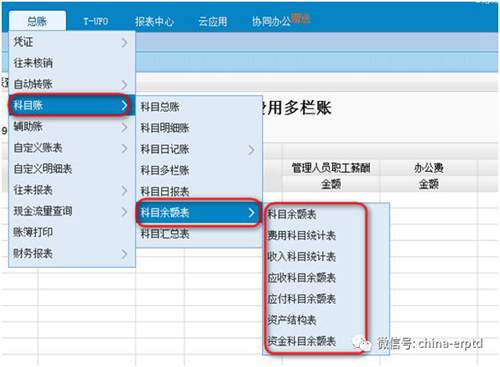This screenshot has width=500, height=367.
Task: Expand the 自动转账 submenu chevron
Action: pyautogui.click(x=124, y=84)
